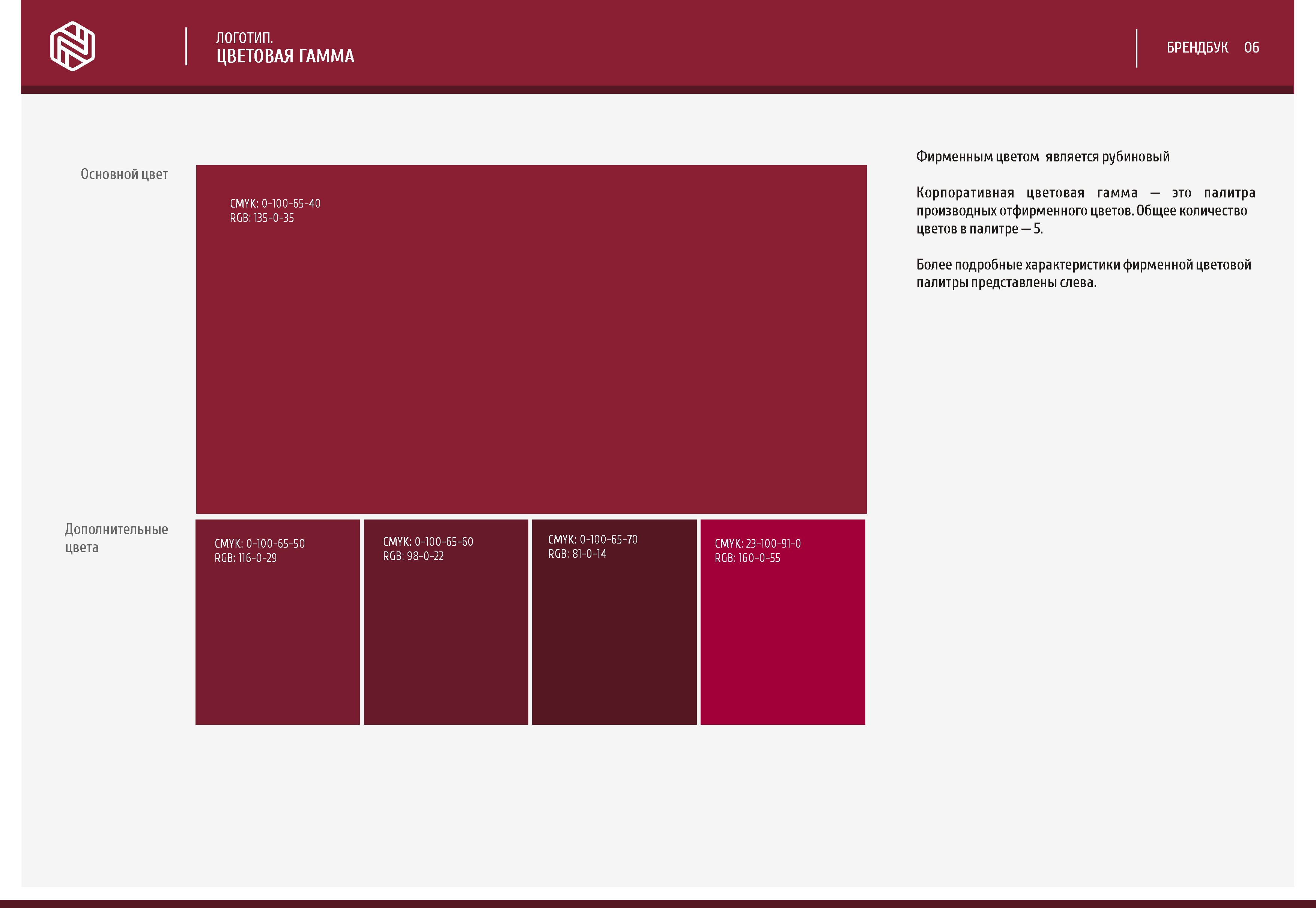Click text 'CMYK: 23-100-91-0'
This screenshot has height=908, width=1316.
[758, 543]
